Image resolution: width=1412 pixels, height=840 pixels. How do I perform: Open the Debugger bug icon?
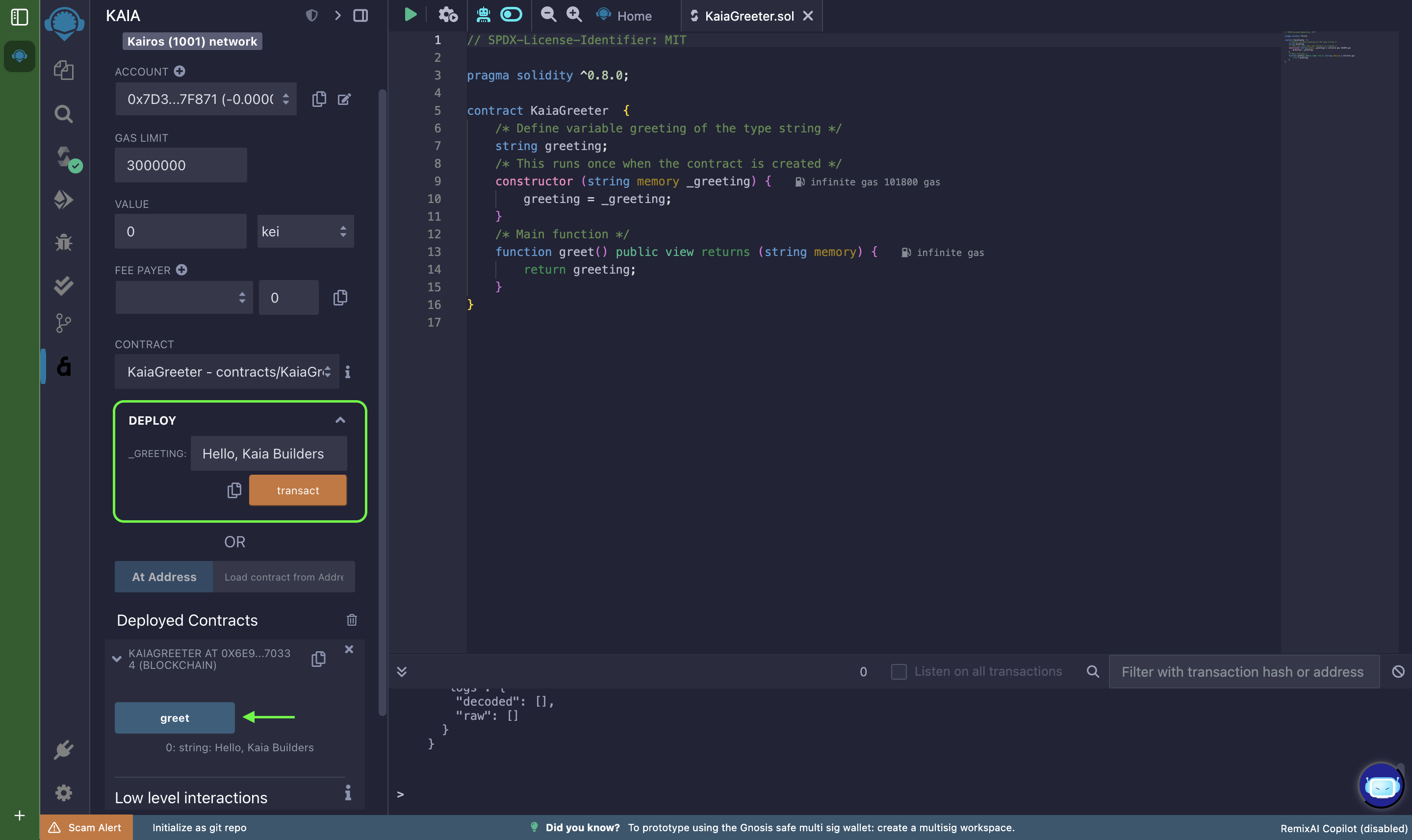[x=63, y=242]
